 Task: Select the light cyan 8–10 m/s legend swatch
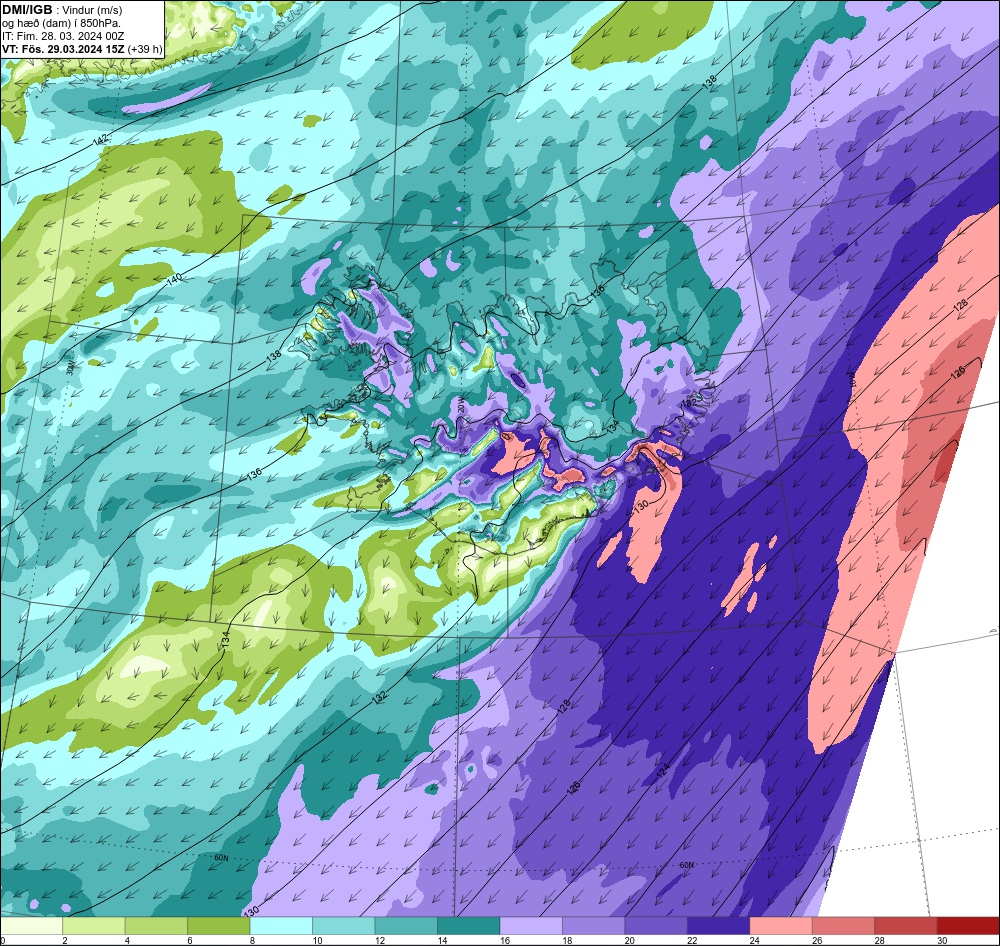[x=281, y=926]
